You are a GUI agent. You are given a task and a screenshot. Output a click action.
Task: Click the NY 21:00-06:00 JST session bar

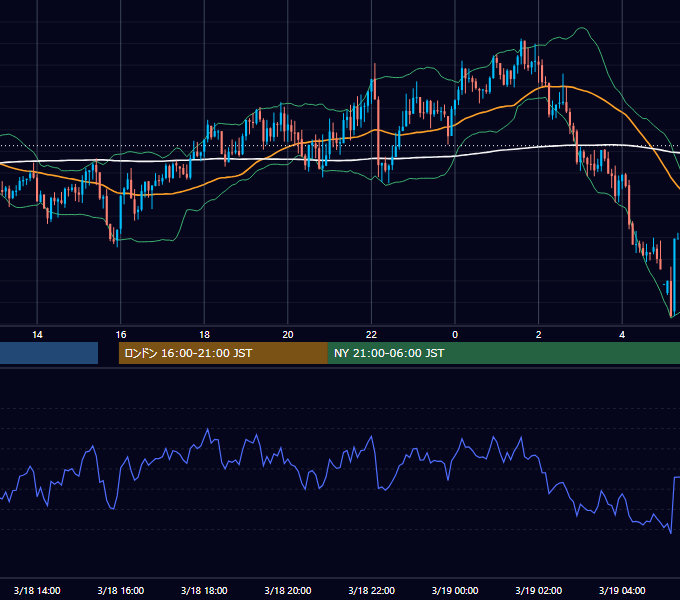point(503,353)
